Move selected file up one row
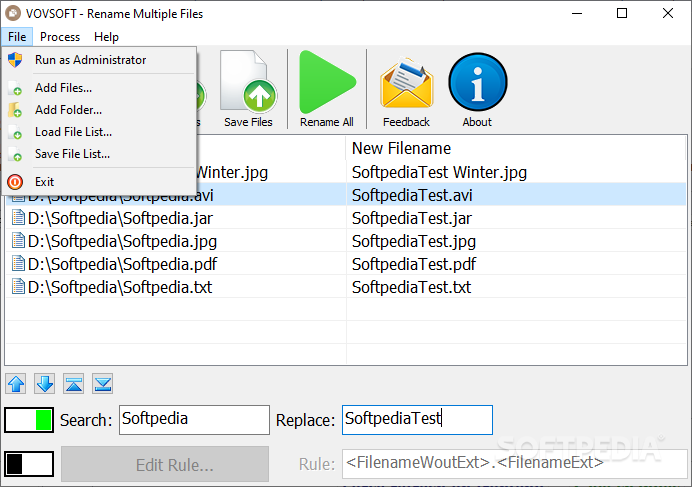692x487 pixels. point(16,384)
